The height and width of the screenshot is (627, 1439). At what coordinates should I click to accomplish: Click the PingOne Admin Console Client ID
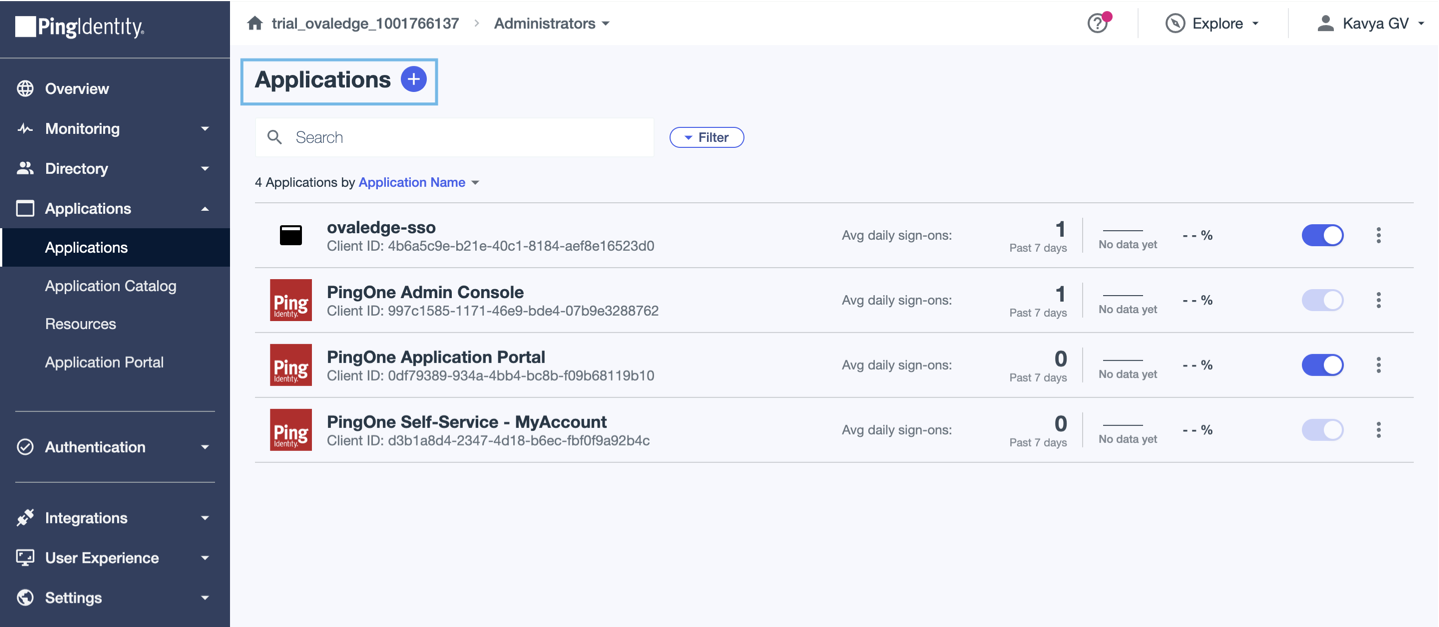(x=493, y=311)
